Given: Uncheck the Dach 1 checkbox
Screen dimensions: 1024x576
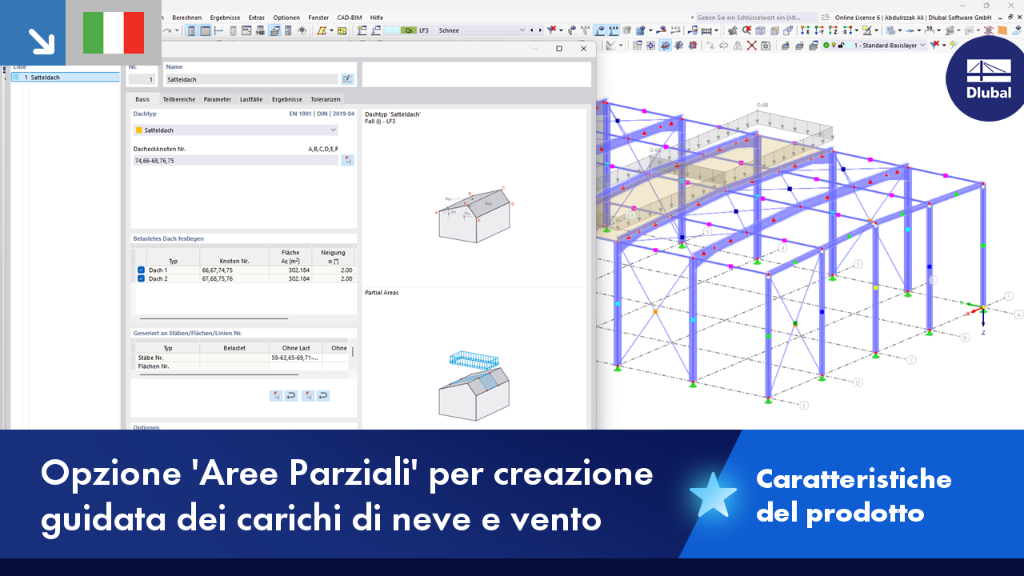Looking at the screenshot, I should [x=141, y=270].
